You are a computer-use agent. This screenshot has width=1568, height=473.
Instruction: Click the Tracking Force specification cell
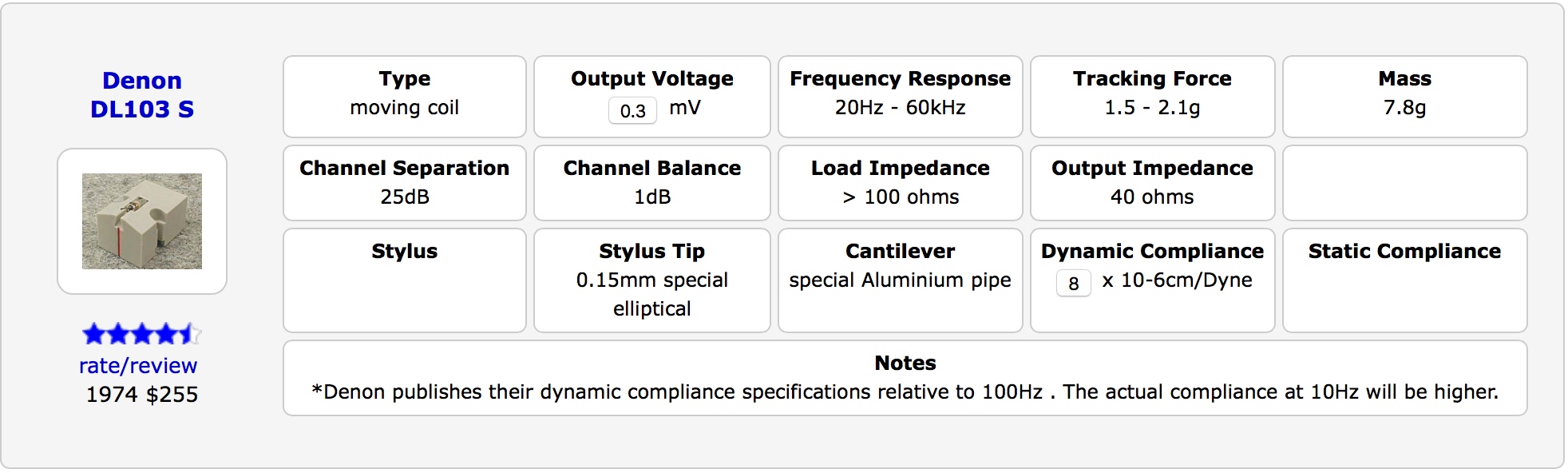point(1152,96)
